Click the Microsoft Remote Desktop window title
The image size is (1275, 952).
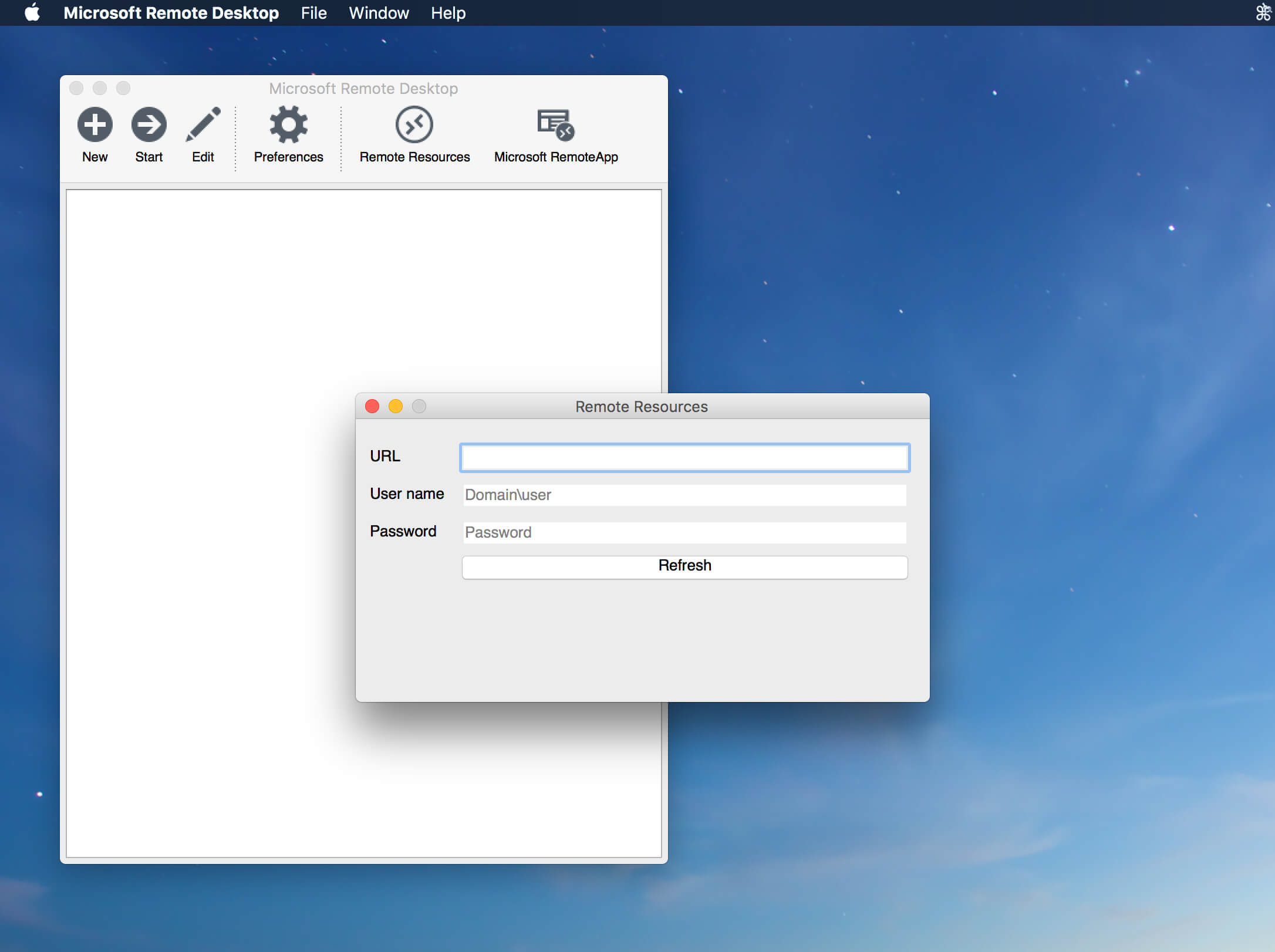tap(363, 89)
